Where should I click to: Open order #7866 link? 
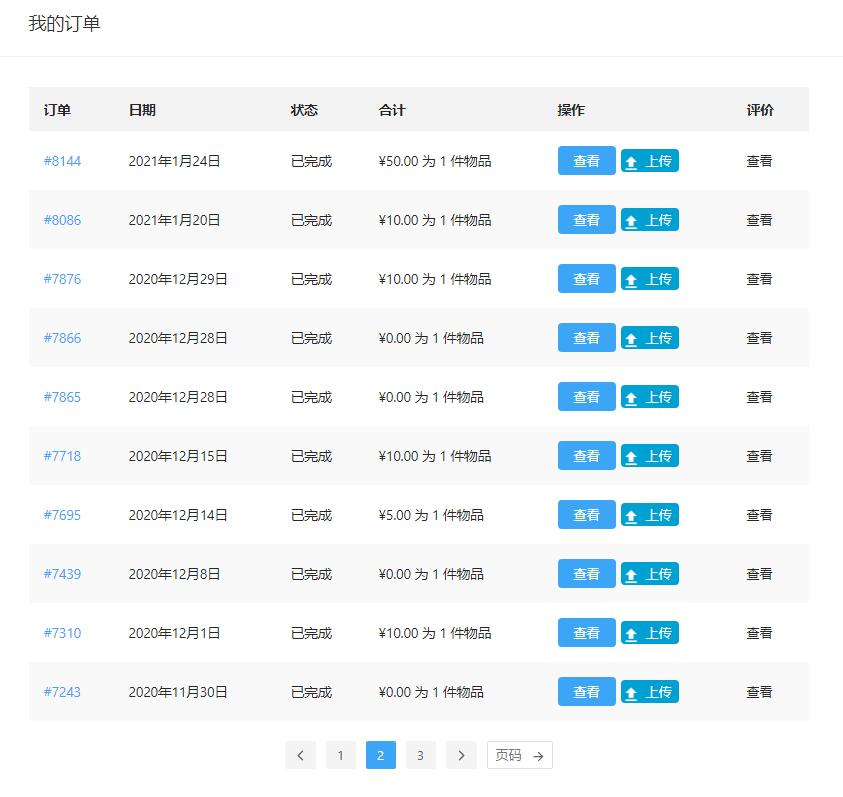[62, 338]
